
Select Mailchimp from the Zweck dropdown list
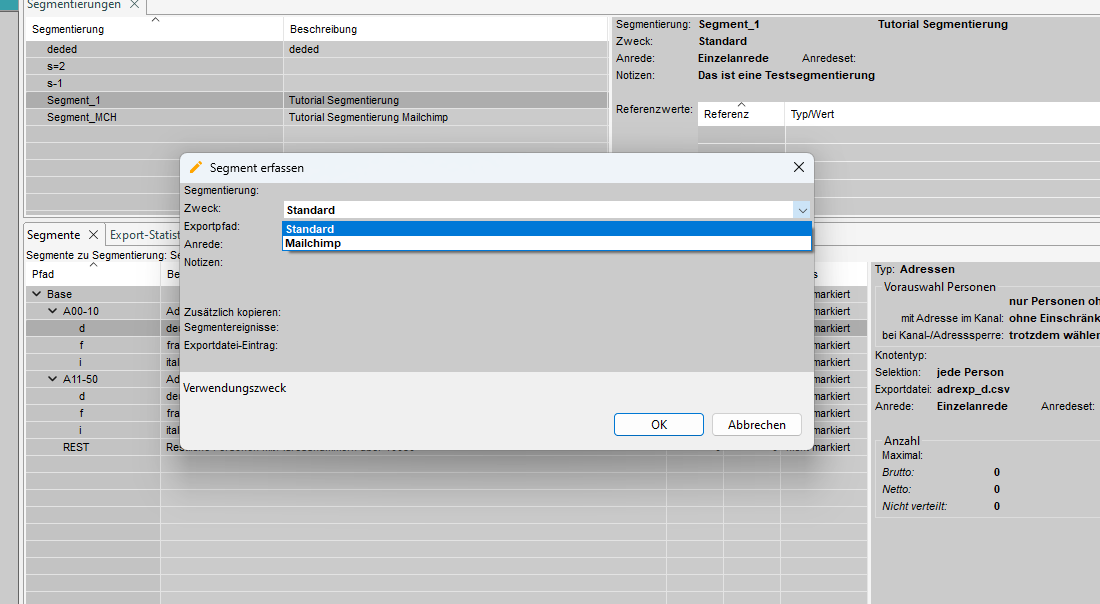[313, 243]
